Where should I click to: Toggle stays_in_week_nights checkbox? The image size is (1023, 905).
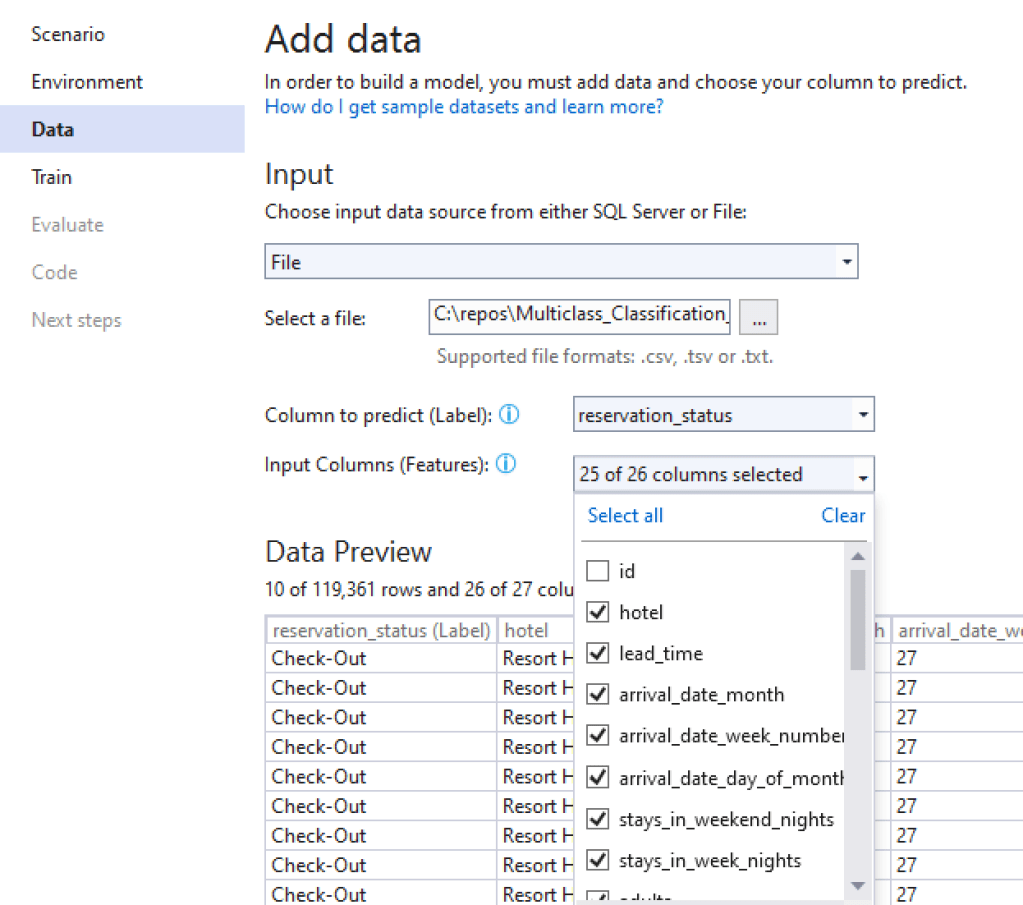598,860
